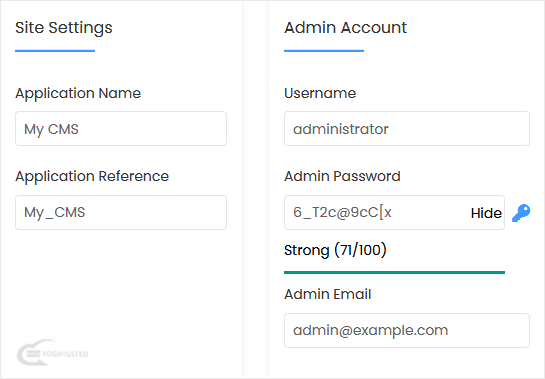Viewport: 545px width, 379px height.
Task: Click the Username field containing administrator
Action: 407,129
